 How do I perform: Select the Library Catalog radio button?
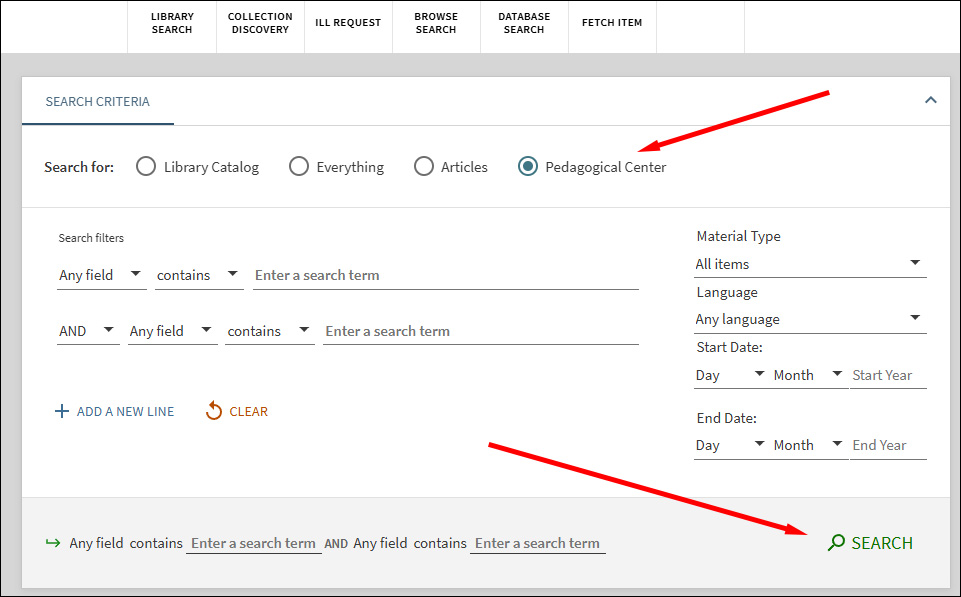coord(146,167)
